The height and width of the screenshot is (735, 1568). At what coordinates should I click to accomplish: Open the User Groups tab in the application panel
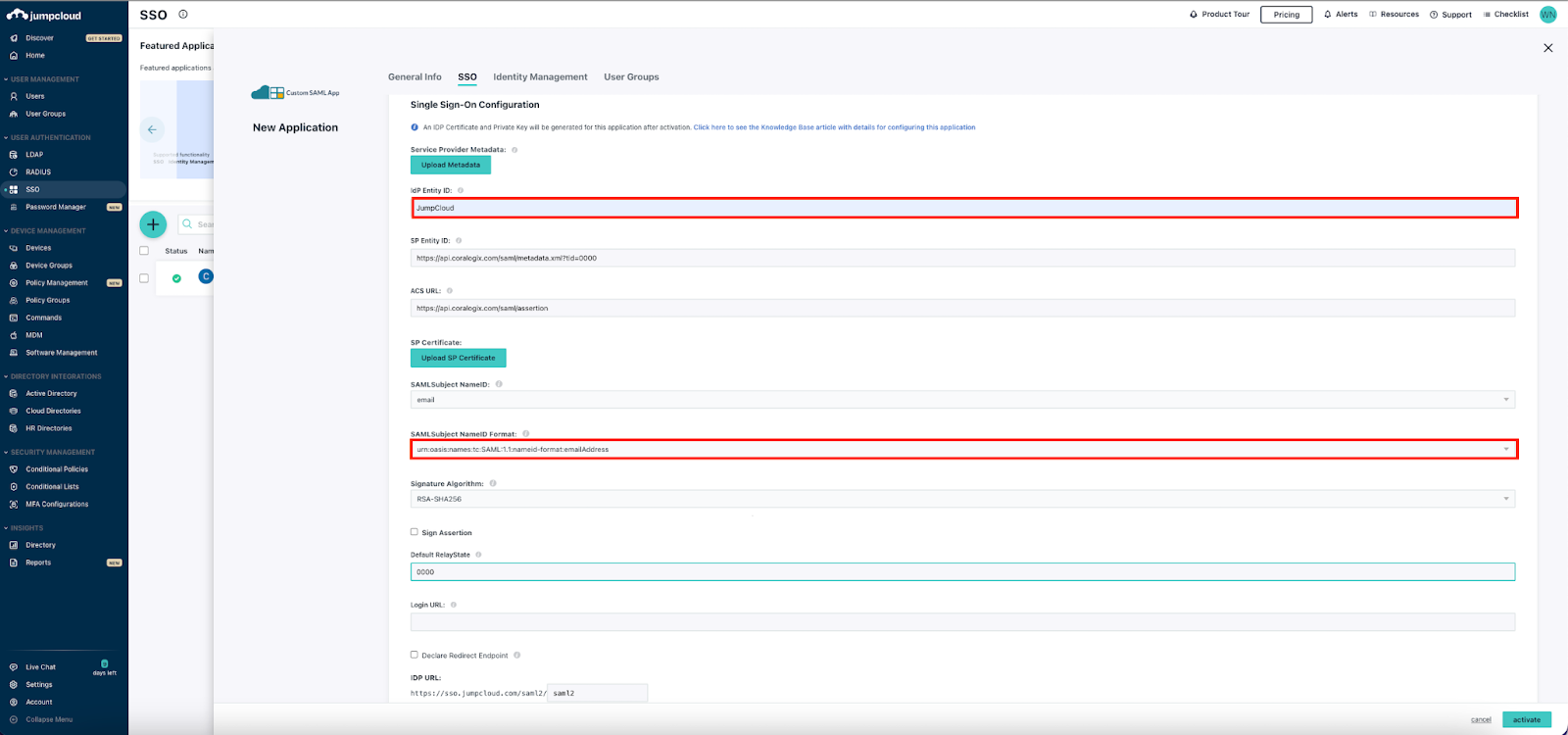tap(631, 77)
